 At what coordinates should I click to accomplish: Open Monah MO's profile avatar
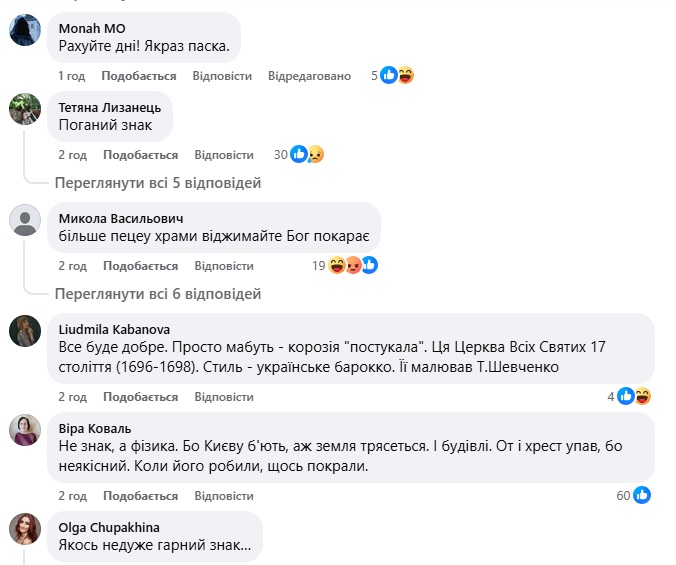click(25, 32)
